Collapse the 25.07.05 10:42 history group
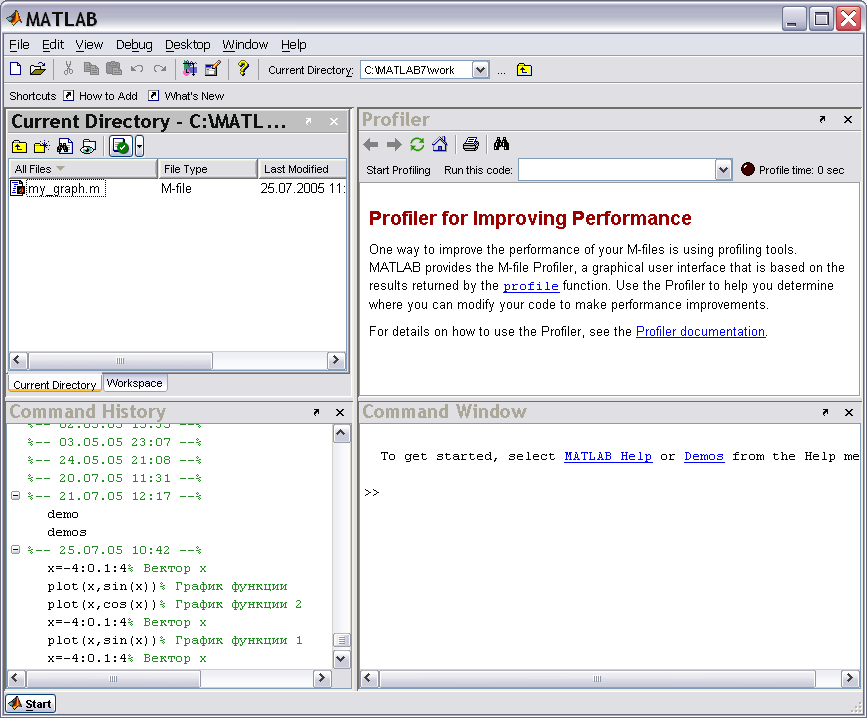The width and height of the screenshot is (867, 718). [x=15, y=549]
